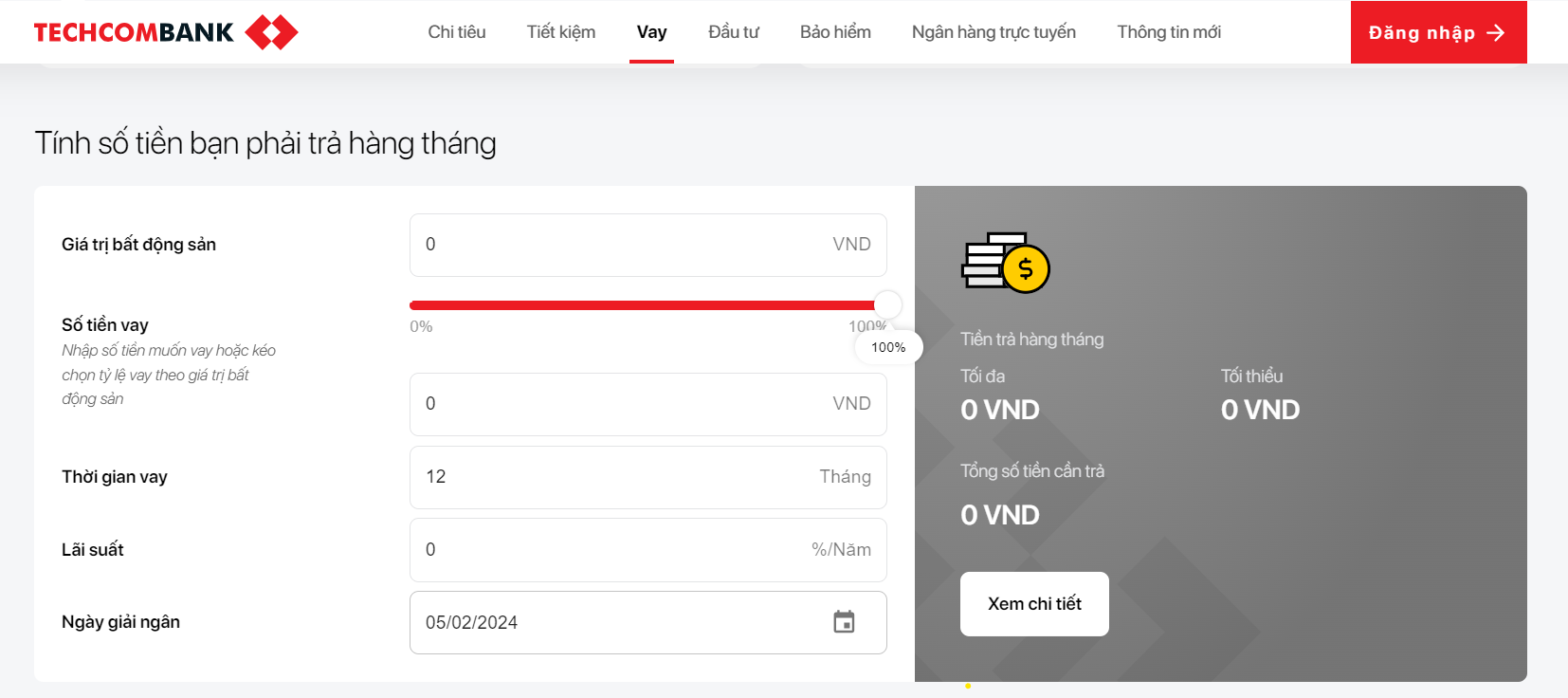Focus the Lãi suất rate field
The height and width of the screenshot is (698, 1568).
(x=648, y=550)
